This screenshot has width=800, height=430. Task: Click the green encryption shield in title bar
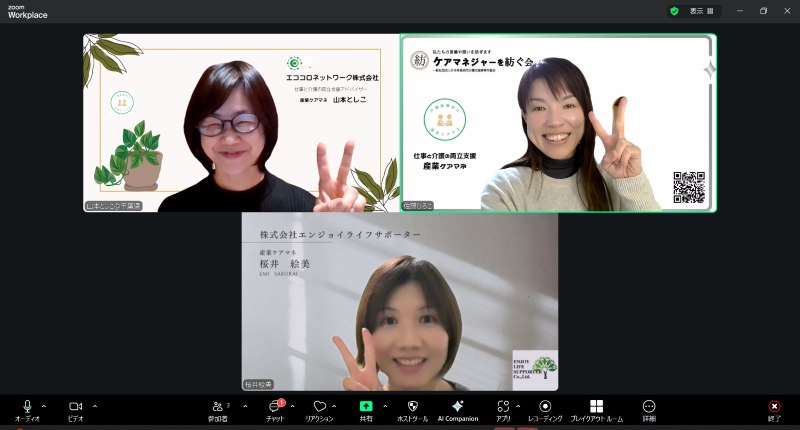click(674, 11)
